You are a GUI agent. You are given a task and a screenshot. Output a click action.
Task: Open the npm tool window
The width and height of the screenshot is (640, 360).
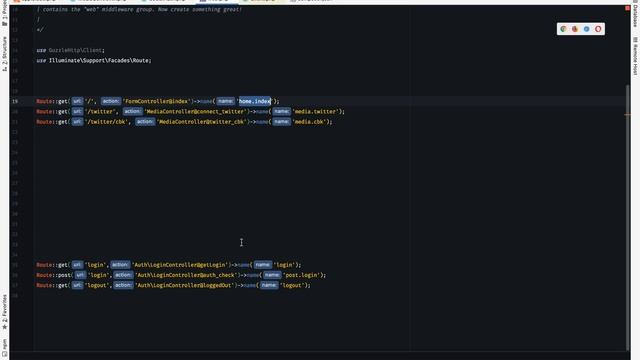point(4,348)
